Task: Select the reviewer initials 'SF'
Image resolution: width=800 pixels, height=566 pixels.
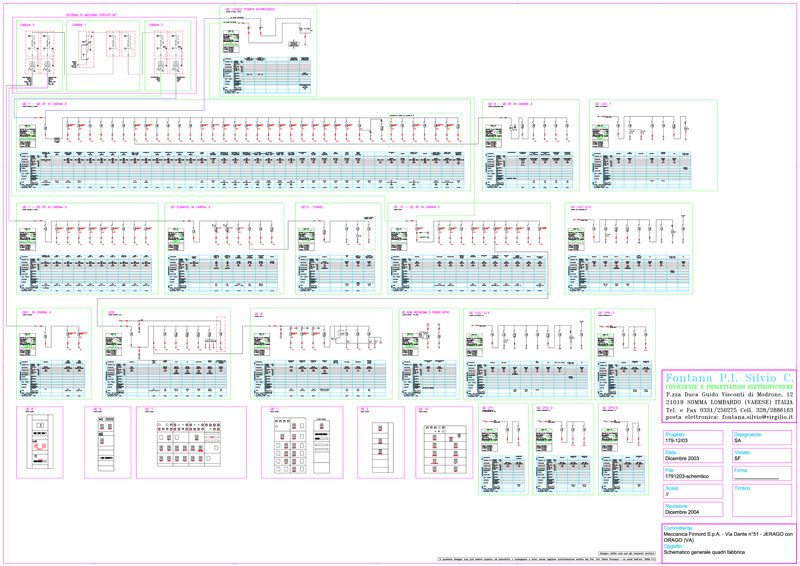Action: tap(737, 458)
